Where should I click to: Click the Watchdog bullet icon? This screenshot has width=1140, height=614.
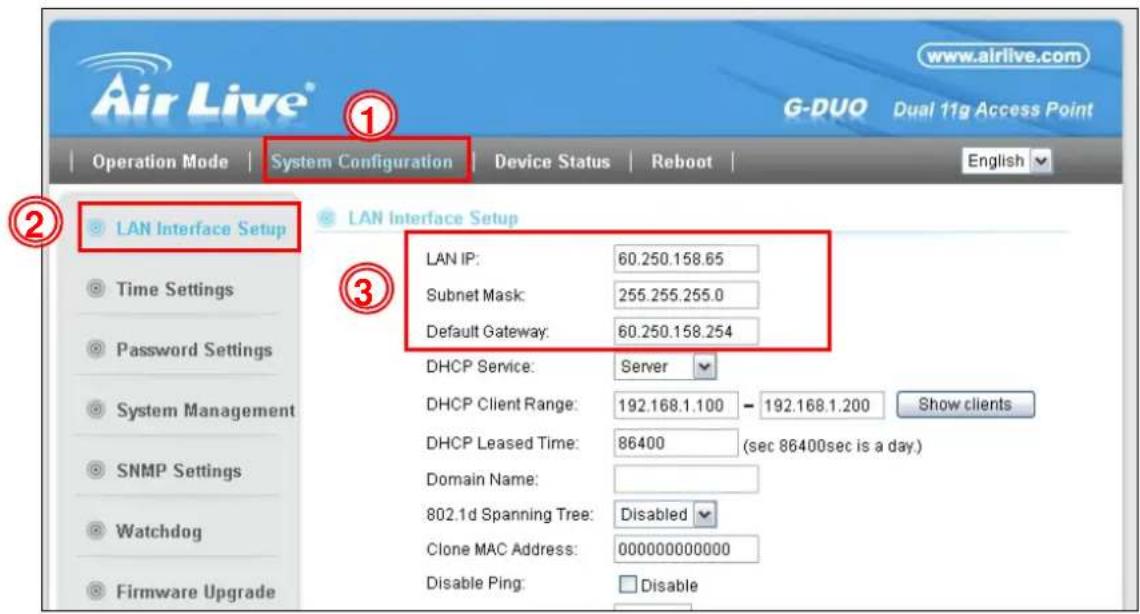[96, 530]
